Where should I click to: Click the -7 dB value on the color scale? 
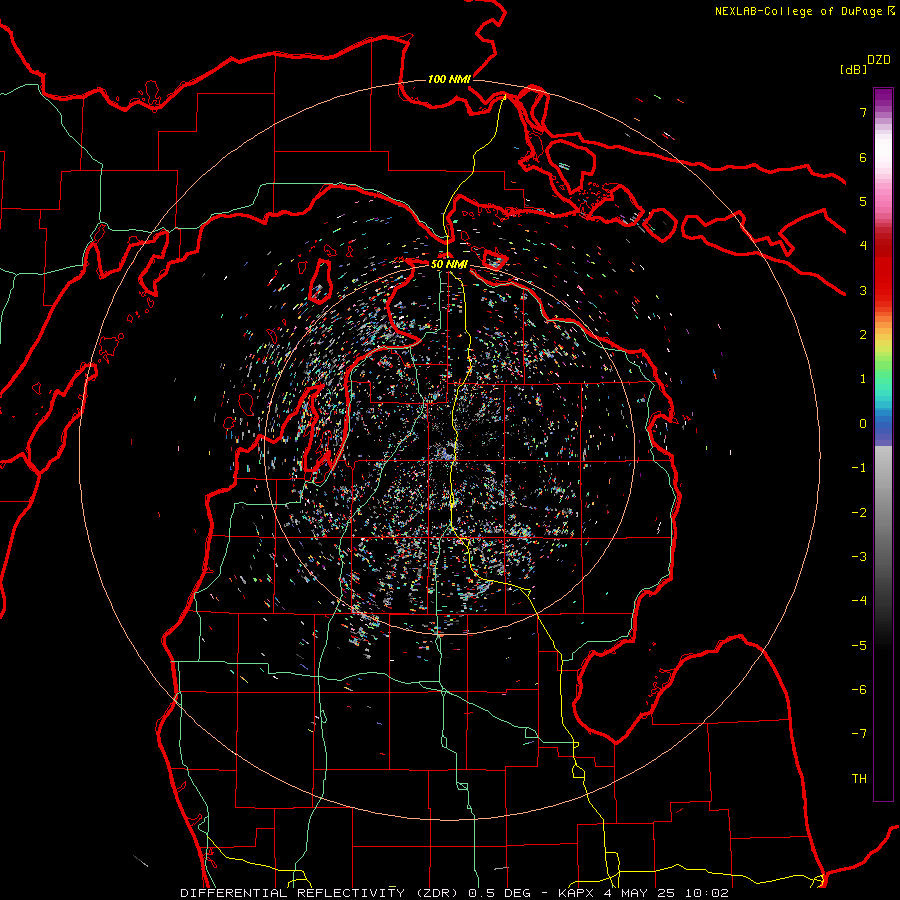click(x=859, y=734)
